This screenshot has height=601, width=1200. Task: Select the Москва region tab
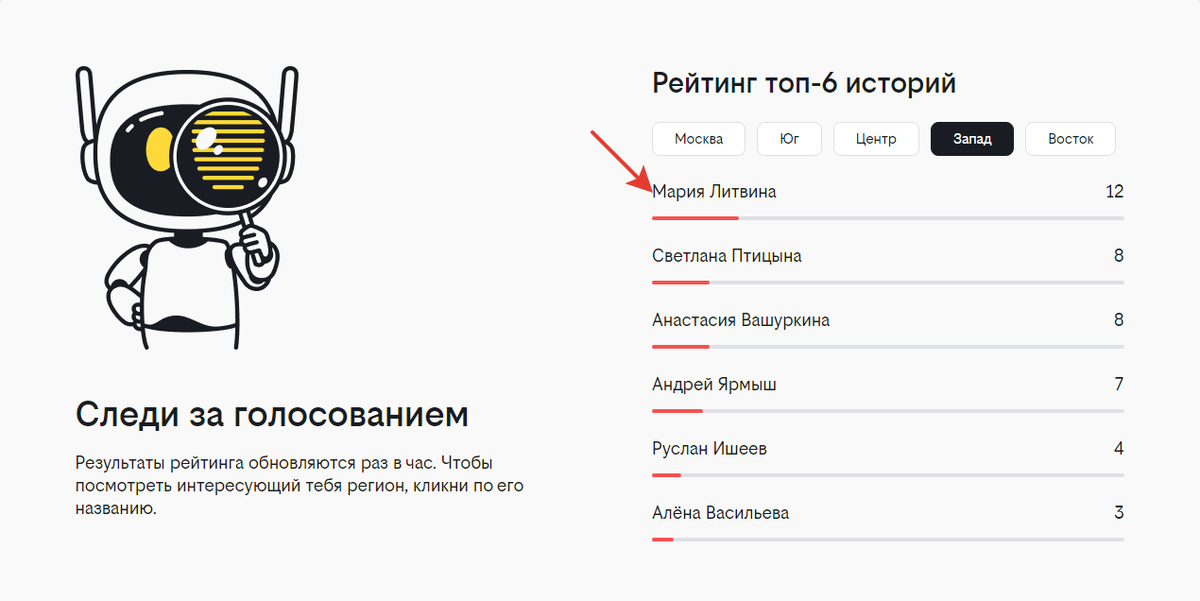point(698,139)
